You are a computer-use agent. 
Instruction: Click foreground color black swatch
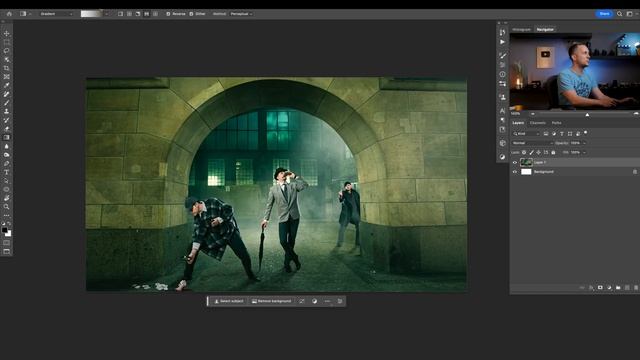point(5,230)
